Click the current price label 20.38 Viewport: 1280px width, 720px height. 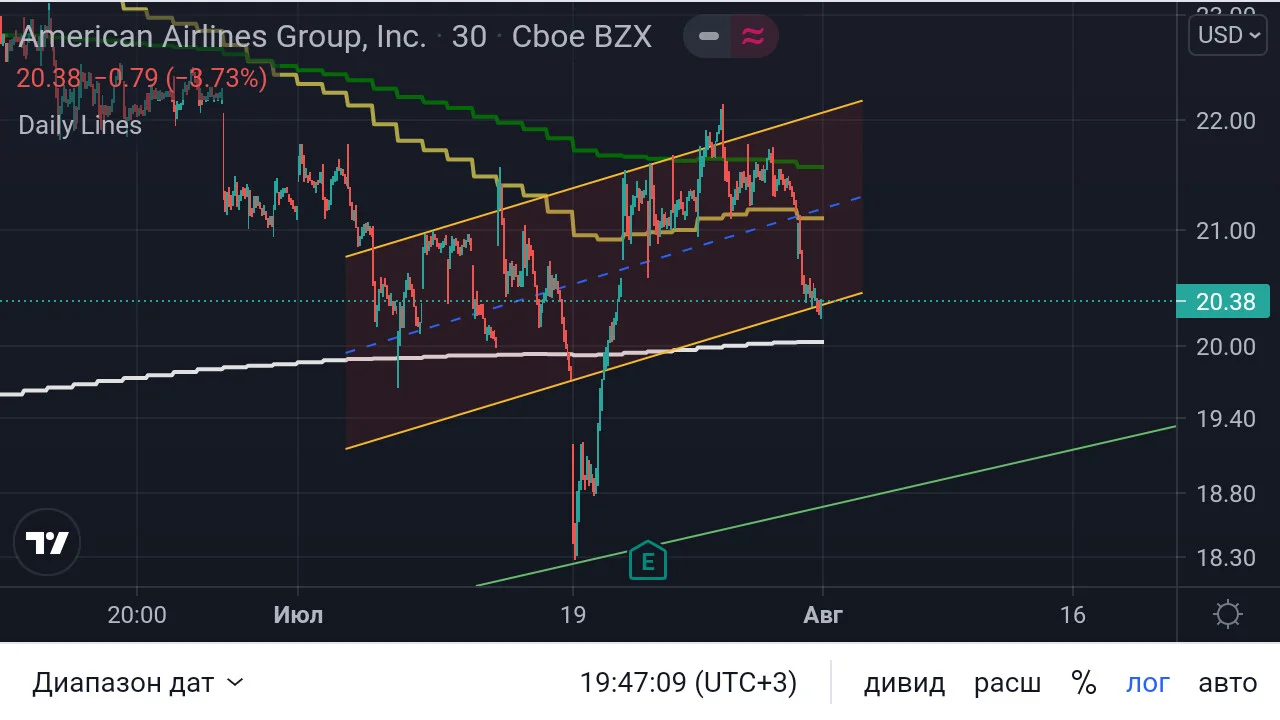[x=1225, y=301]
